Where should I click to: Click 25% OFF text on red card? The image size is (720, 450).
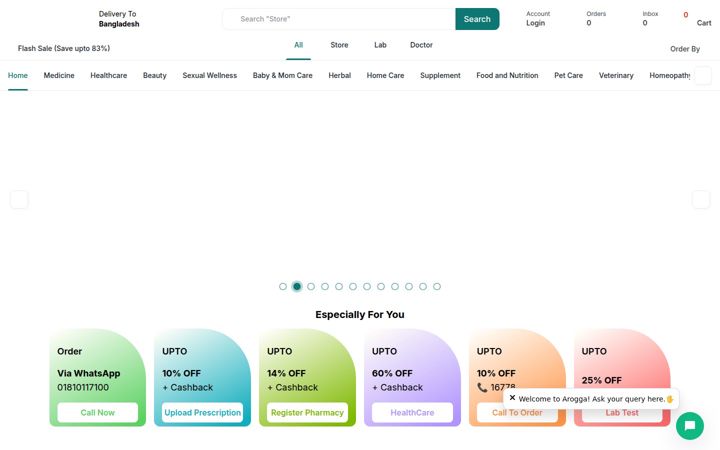pos(602,380)
